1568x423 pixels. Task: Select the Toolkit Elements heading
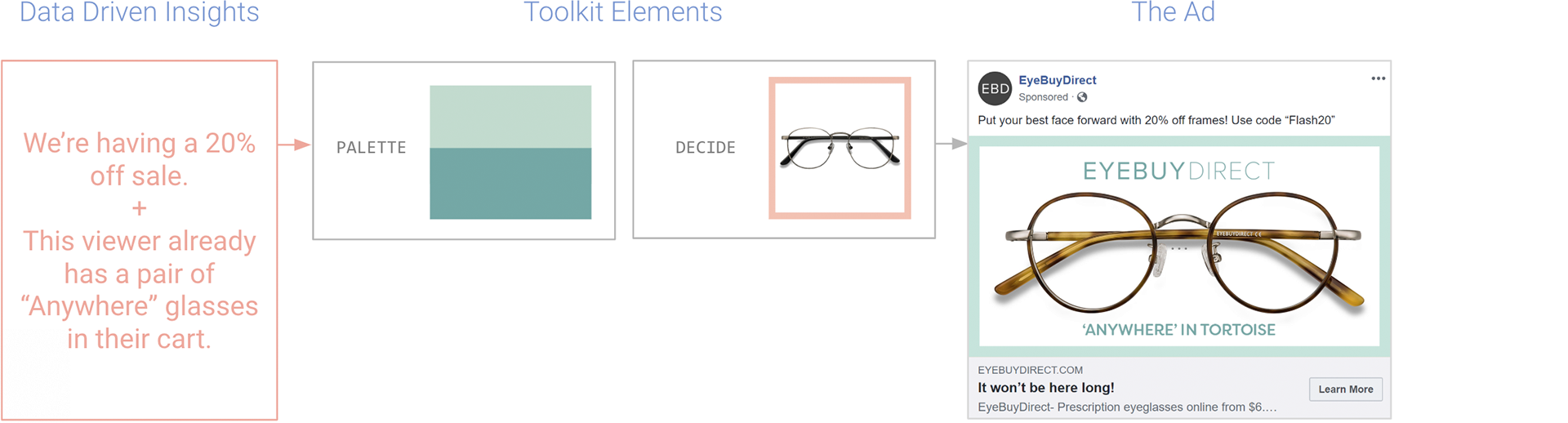(622, 12)
